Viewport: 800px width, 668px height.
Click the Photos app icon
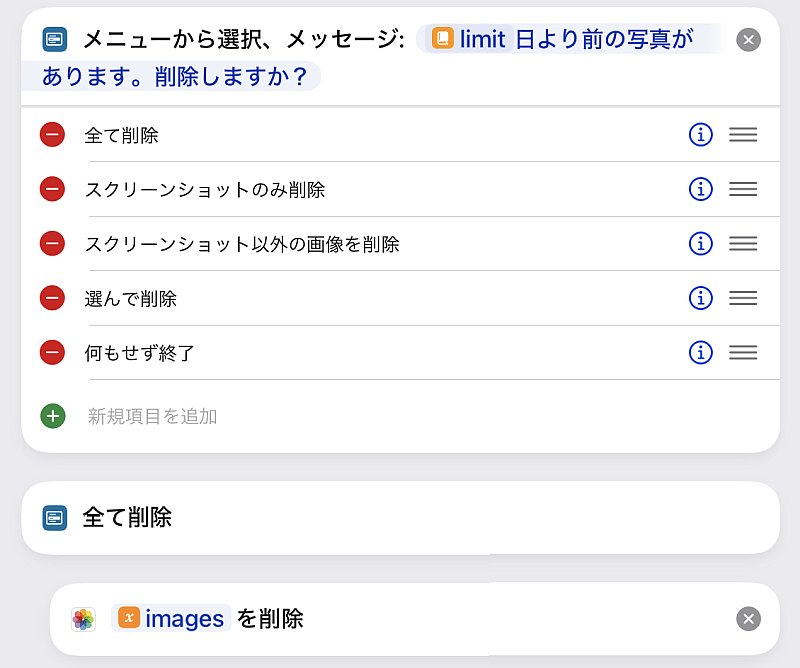point(83,620)
